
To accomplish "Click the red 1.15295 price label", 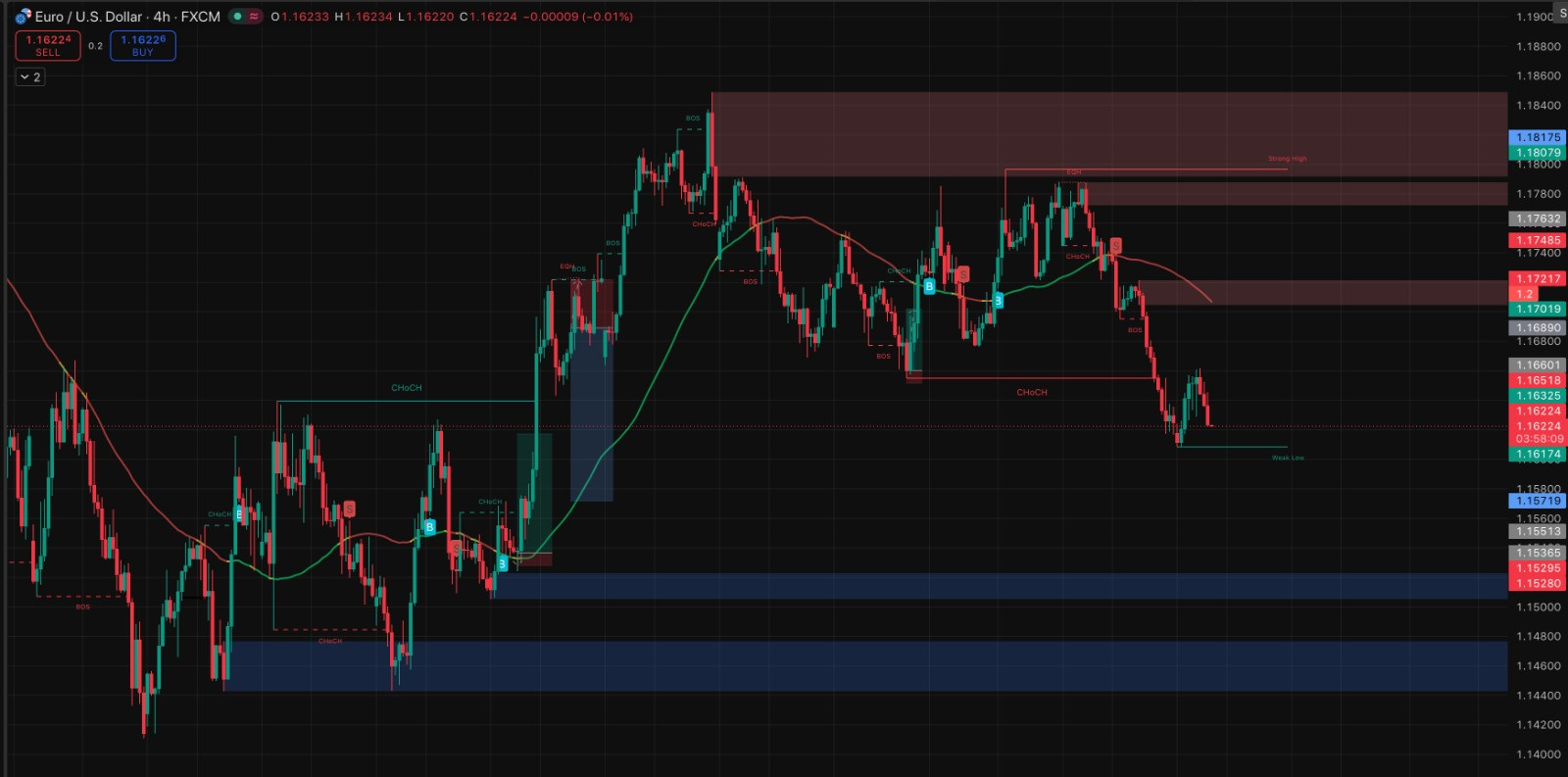I will click(1538, 568).
